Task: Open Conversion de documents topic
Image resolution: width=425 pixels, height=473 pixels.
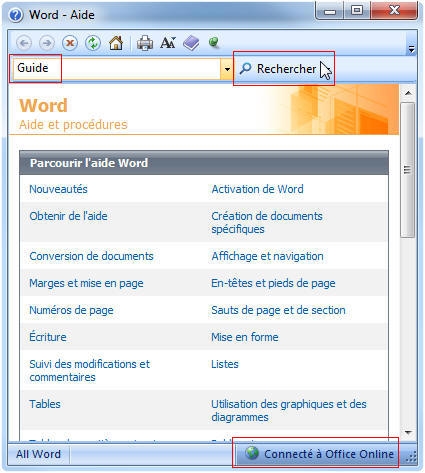Action: click(x=91, y=256)
